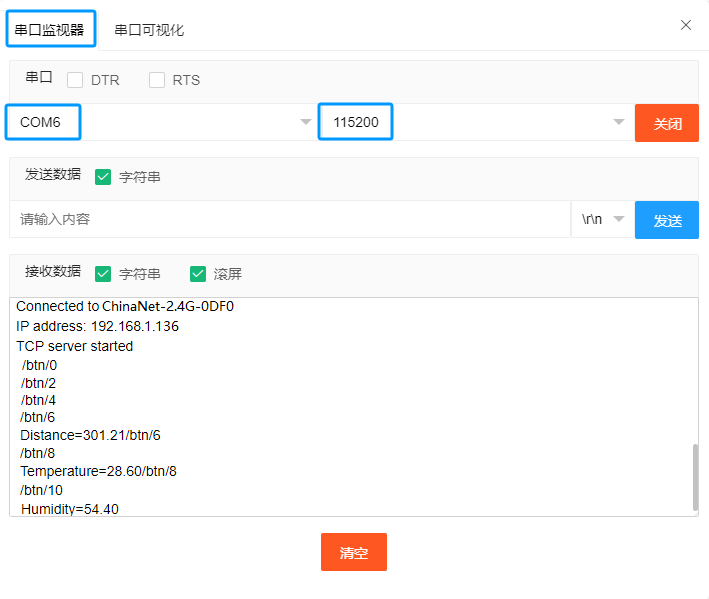Screen dimensions: 709x599
Task: Enable the DTR checkbox
Action: click(75, 80)
